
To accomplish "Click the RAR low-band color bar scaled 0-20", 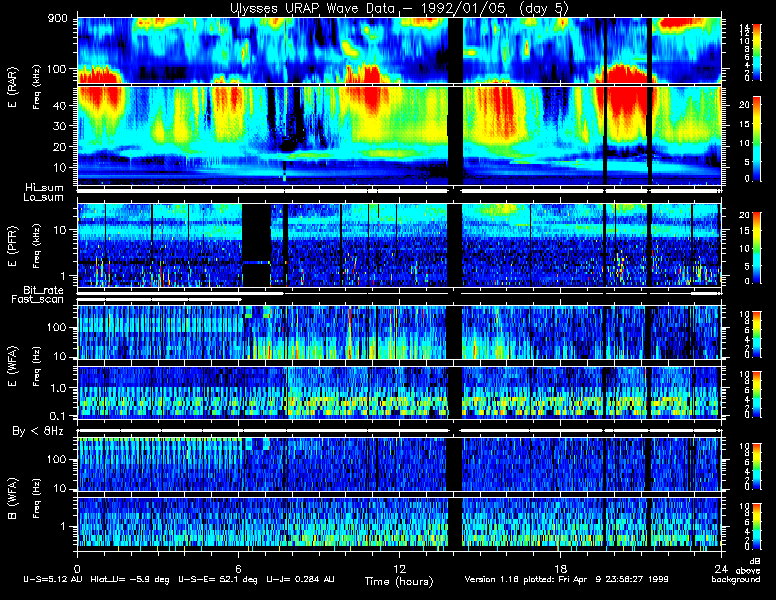I will coord(757,139).
